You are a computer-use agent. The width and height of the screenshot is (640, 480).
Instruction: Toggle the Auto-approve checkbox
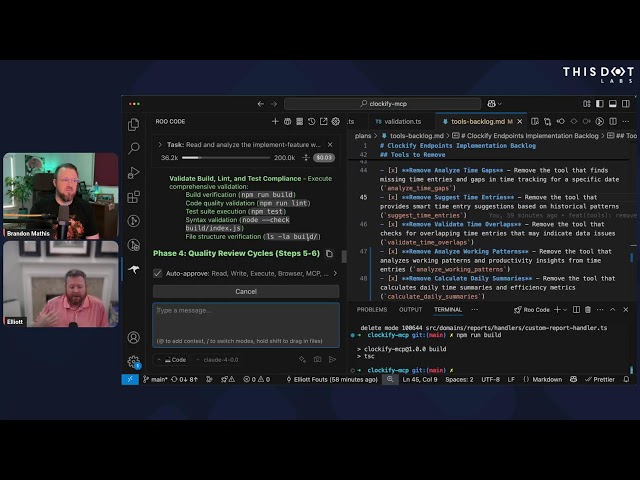(x=157, y=273)
